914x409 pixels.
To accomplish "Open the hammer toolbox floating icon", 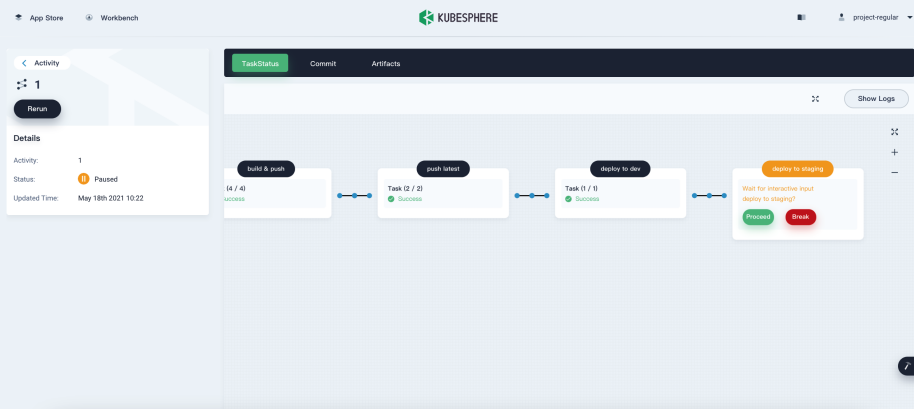I will tap(906, 366).
